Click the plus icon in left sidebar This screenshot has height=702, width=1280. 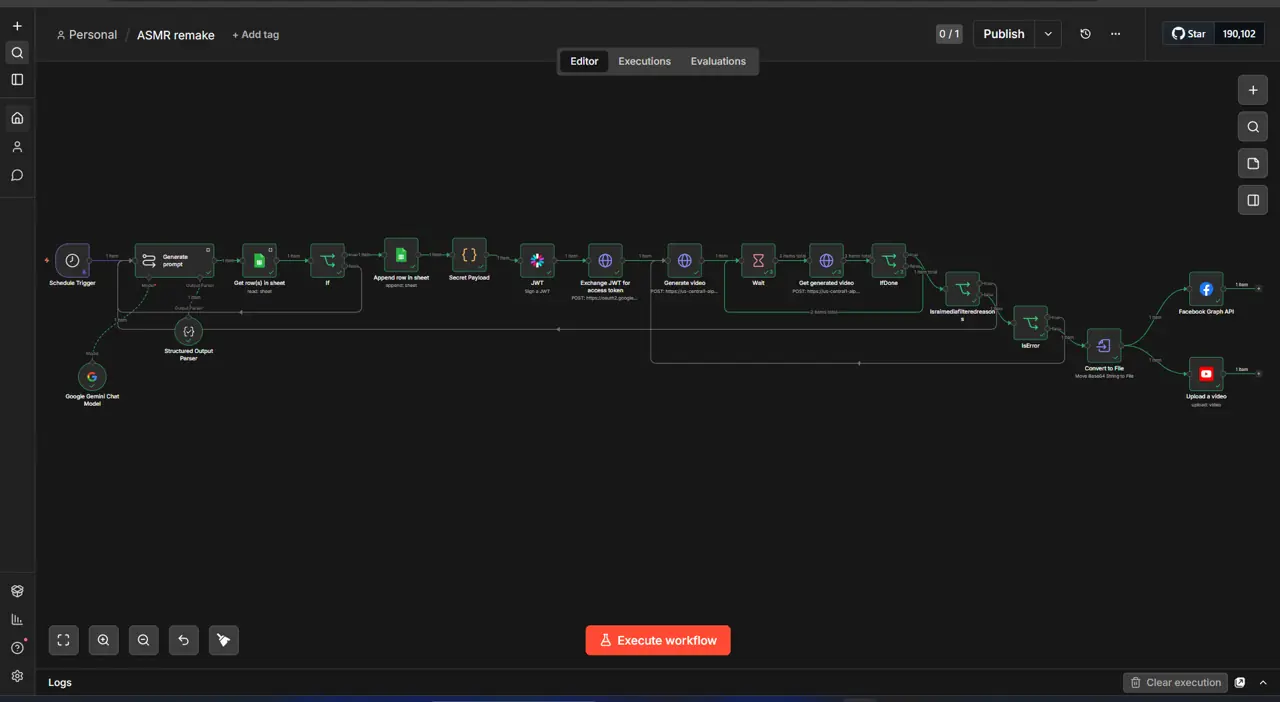pyautogui.click(x=17, y=26)
